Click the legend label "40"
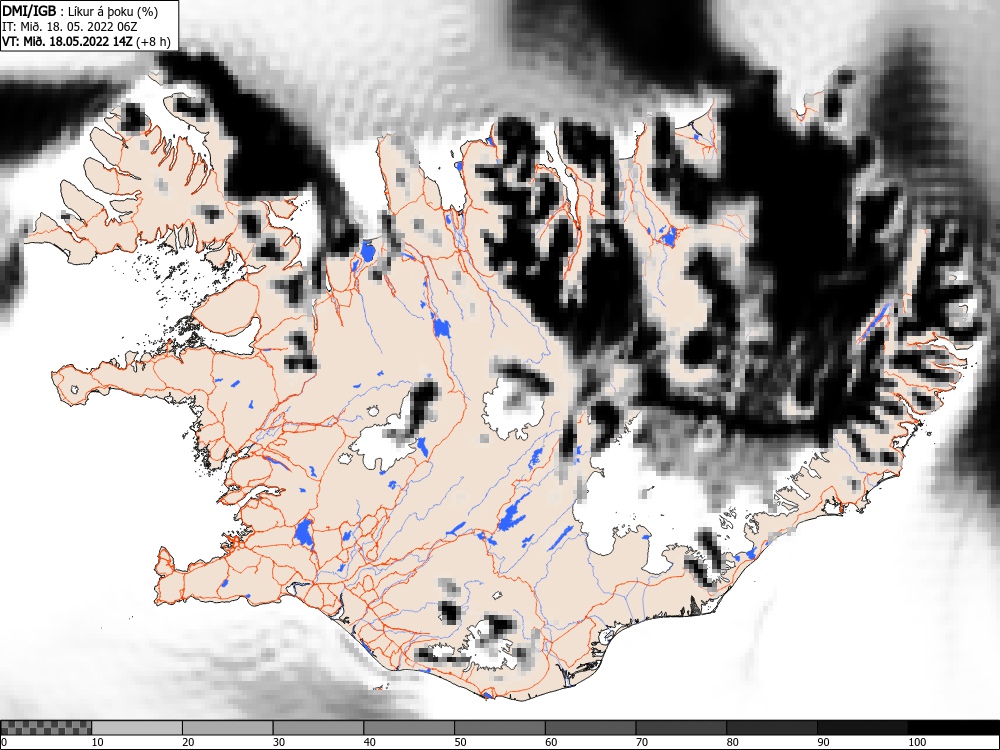This screenshot has width=1000, height=750. 369,742
